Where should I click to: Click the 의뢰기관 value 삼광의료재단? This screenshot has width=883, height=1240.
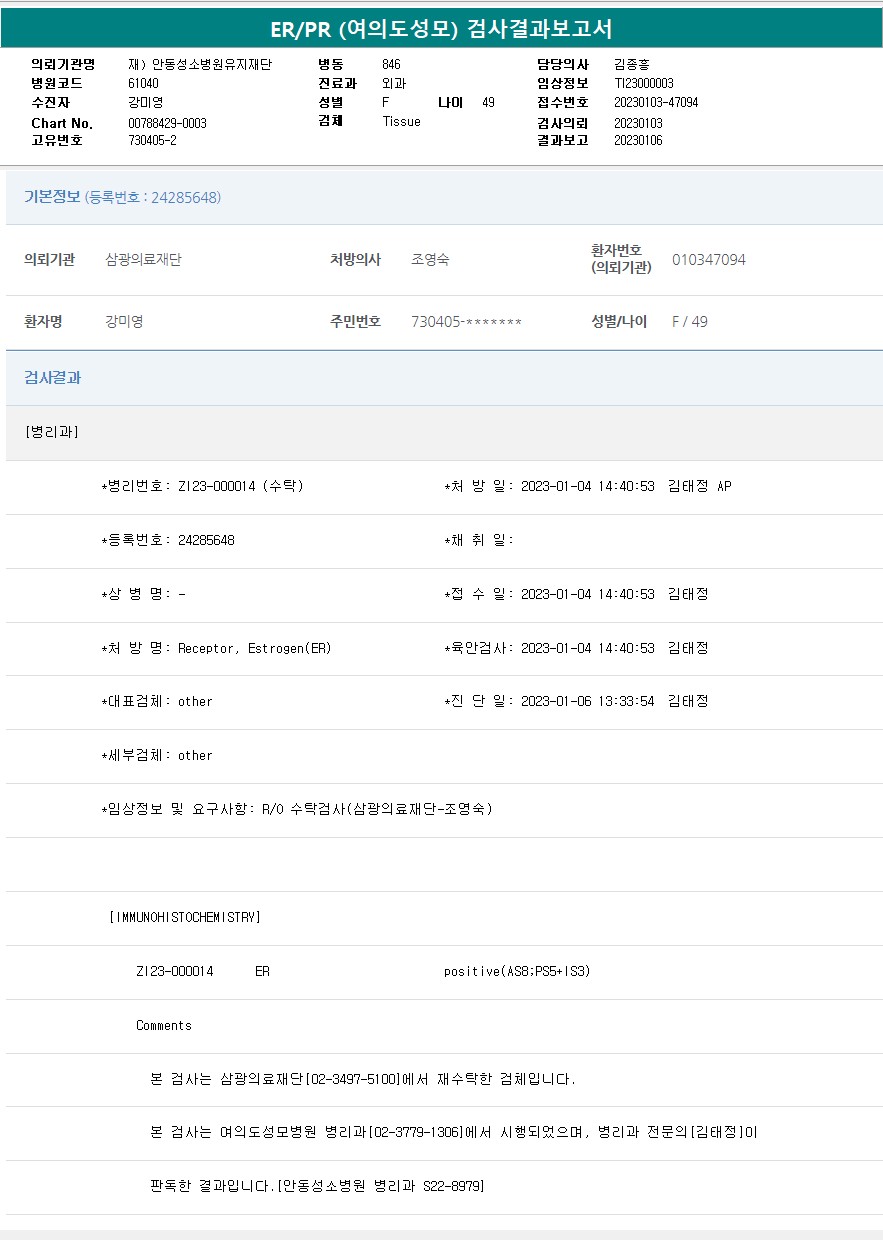(x=143, y=260)
